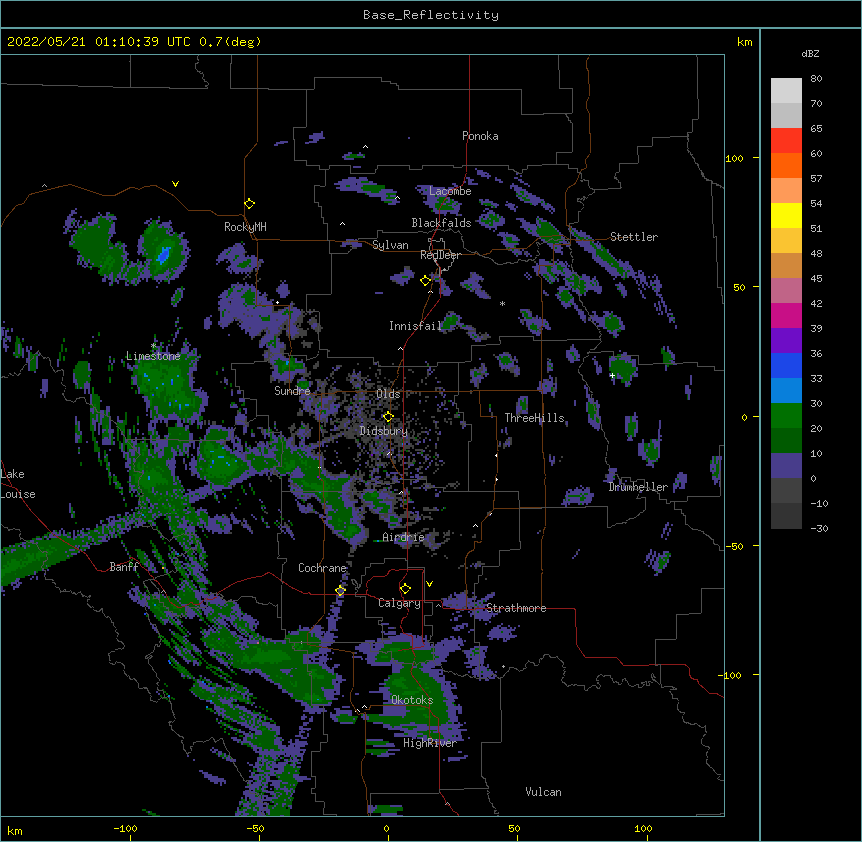Click the 39 dBZ magenta legend swatch
Image resolution: width=862 pixels, height=842 pixels.
pos(786,315)
